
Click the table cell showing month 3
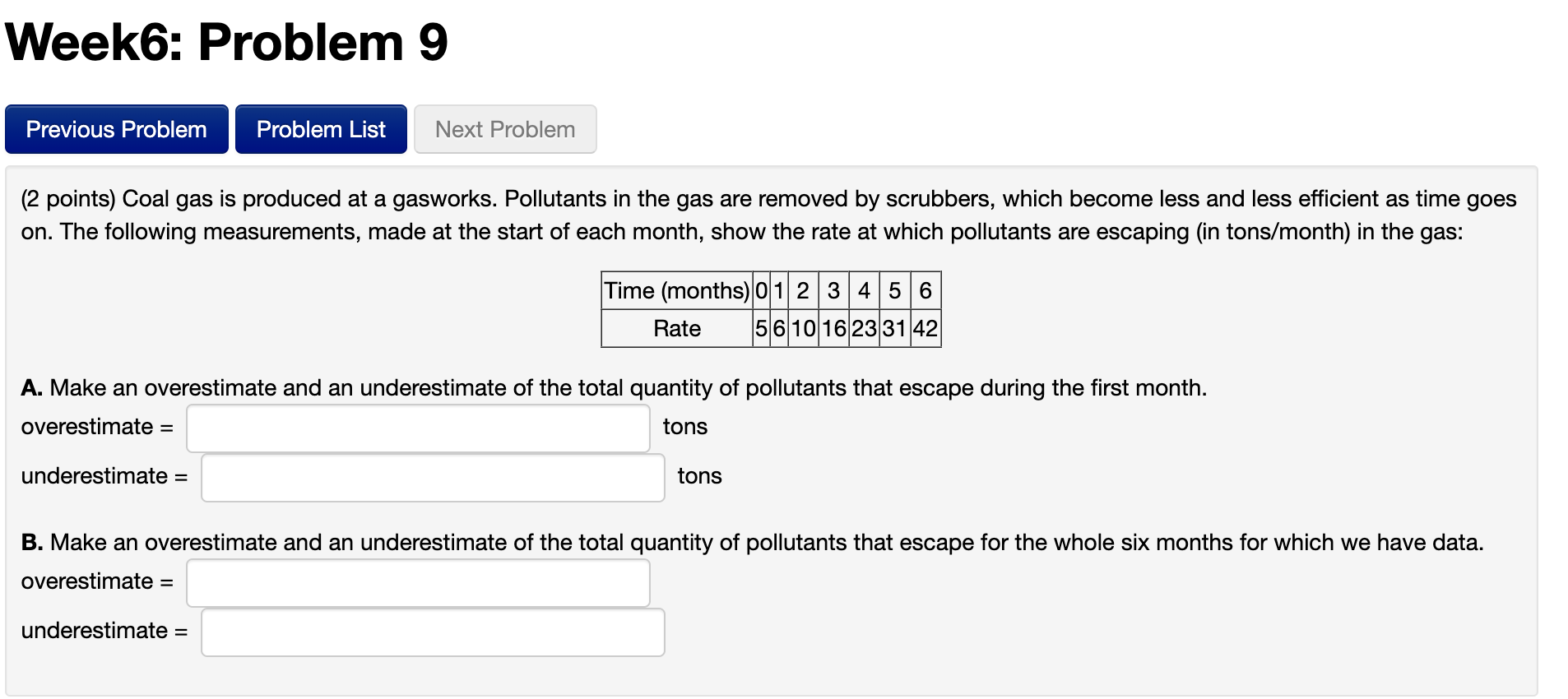(833, 290)
